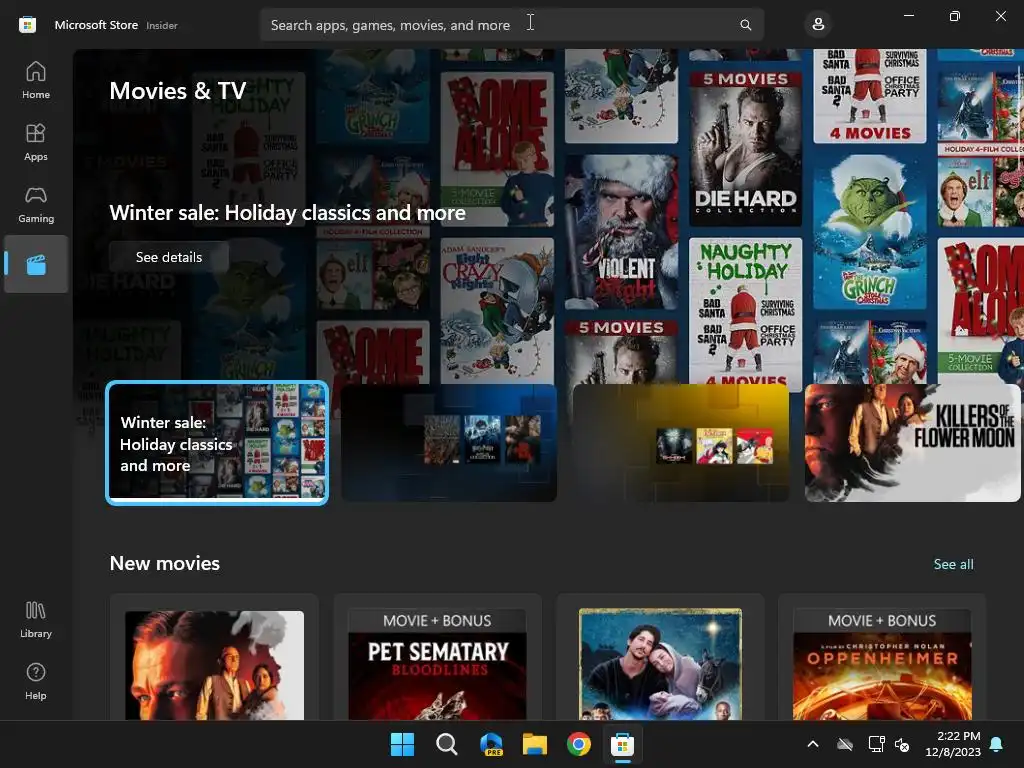Select Killers of the Flower Moon banner card
This screenshot has height=768, width=1024.
coord(912,443)
